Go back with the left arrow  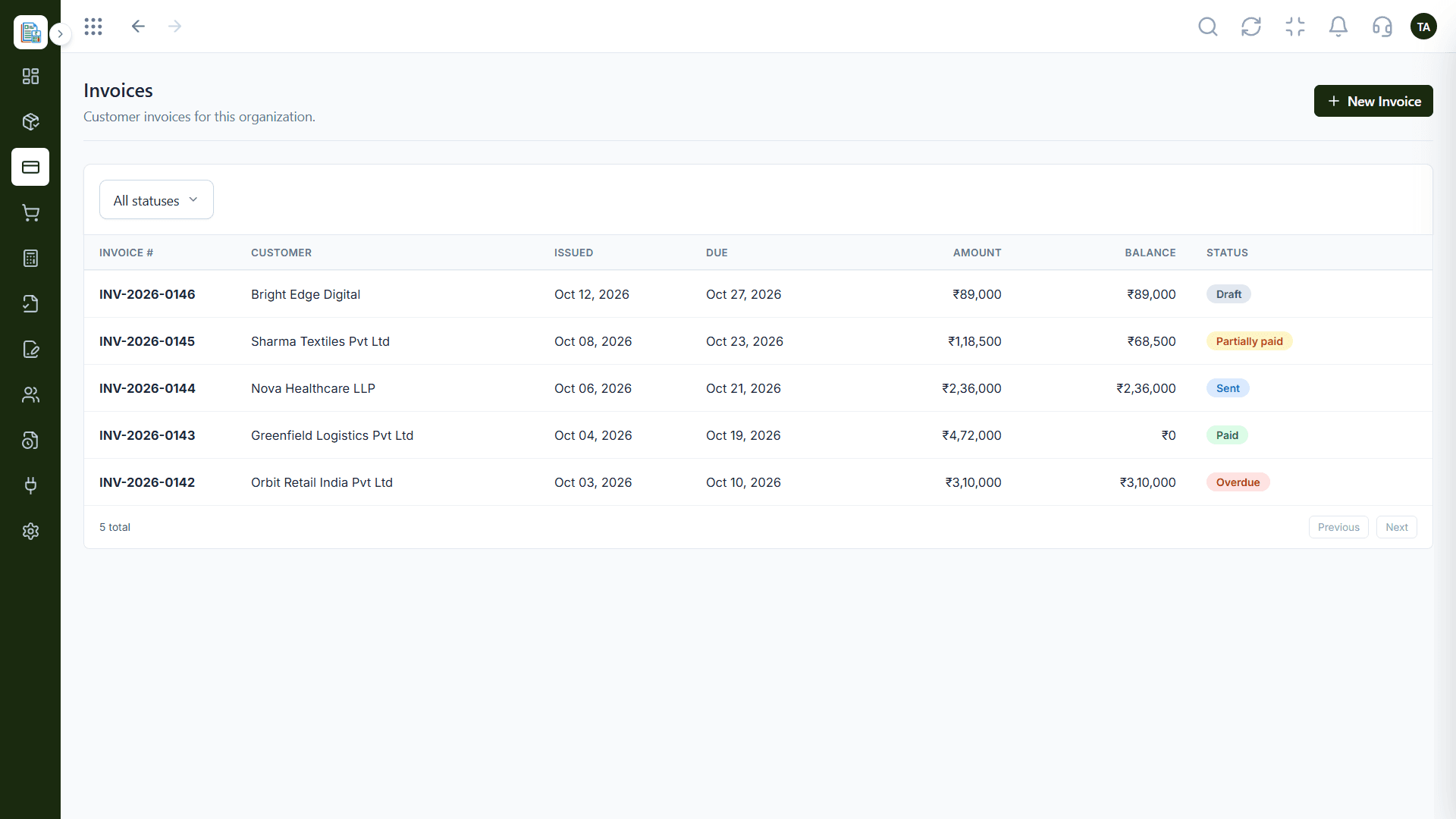click(x=138, y=27)
